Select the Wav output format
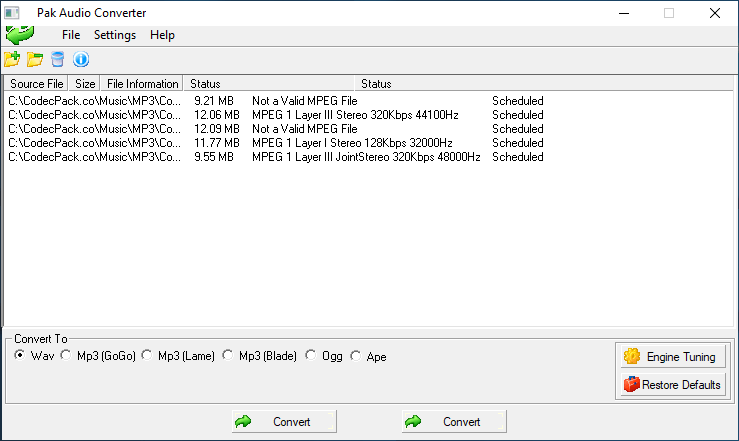 34,356
